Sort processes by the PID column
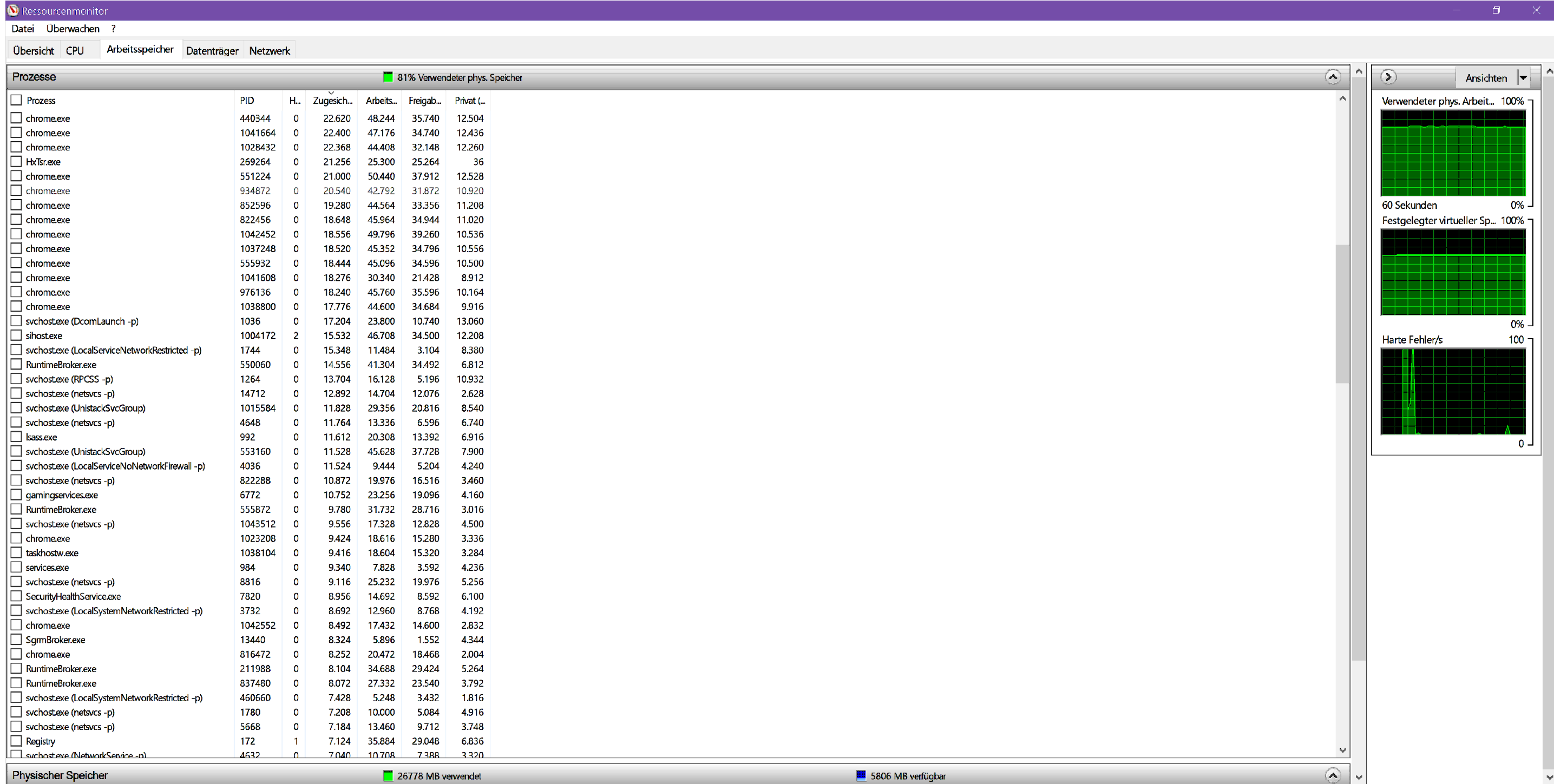 247,101
